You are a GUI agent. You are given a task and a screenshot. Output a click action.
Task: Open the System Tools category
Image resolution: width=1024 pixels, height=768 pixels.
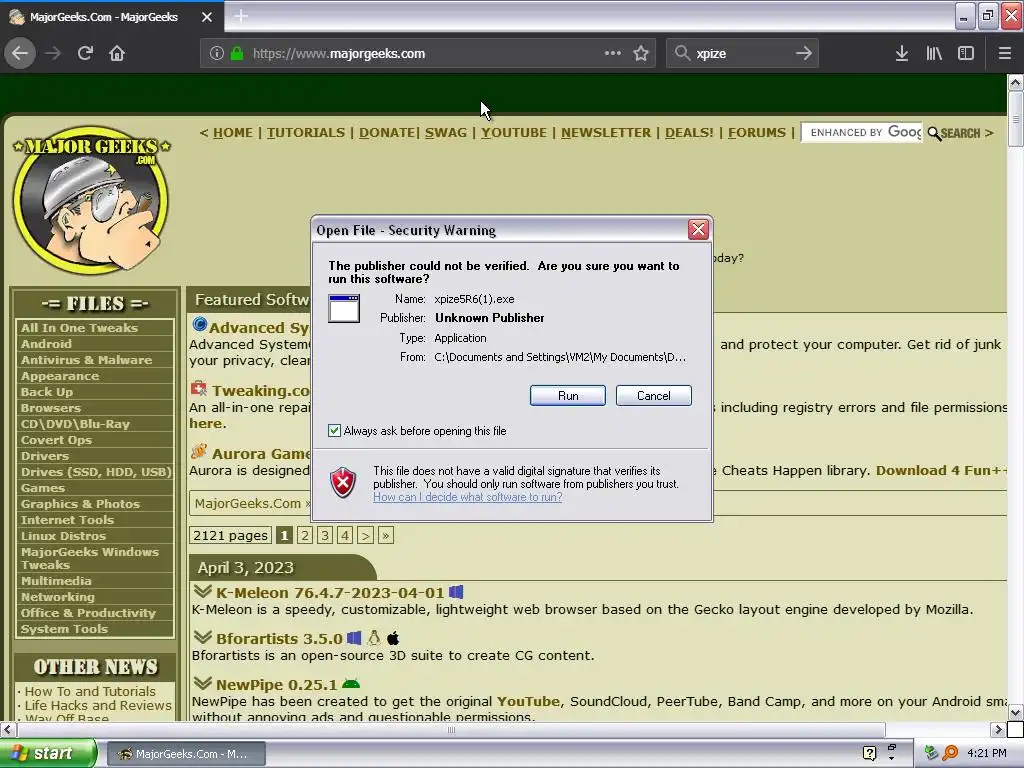64,629
